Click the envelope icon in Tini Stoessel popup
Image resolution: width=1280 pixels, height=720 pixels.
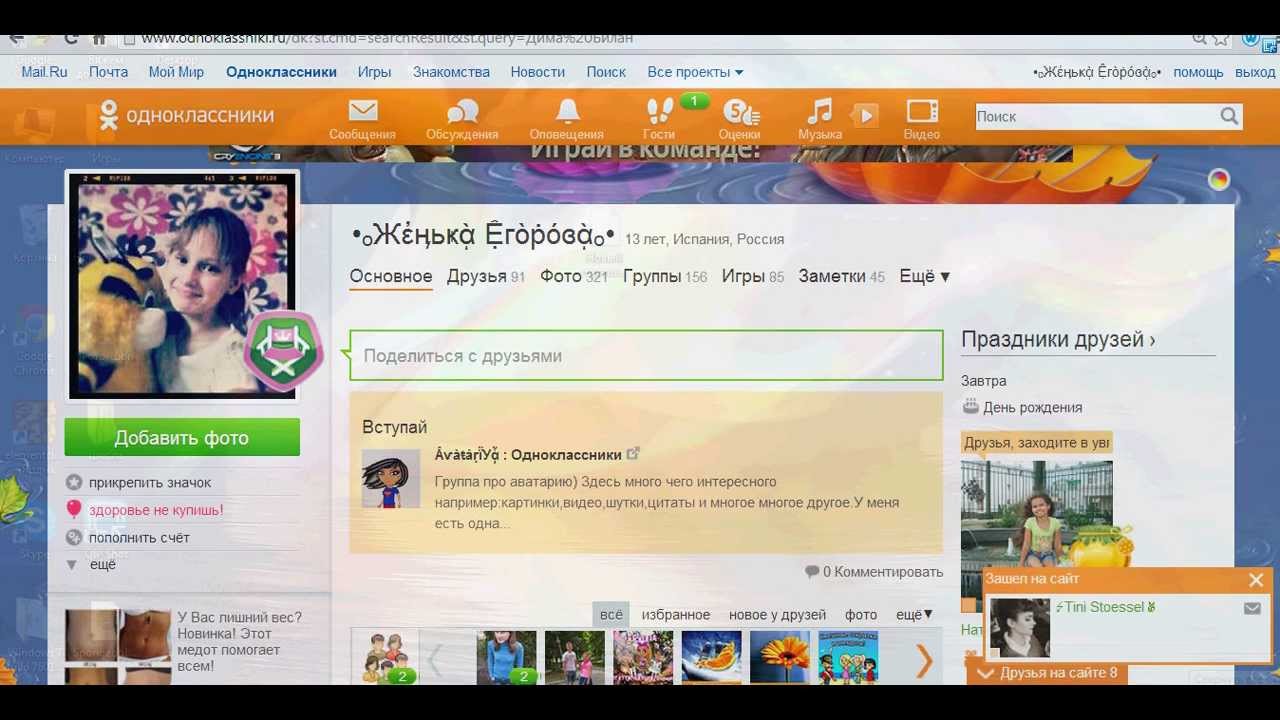point(1252,608)
